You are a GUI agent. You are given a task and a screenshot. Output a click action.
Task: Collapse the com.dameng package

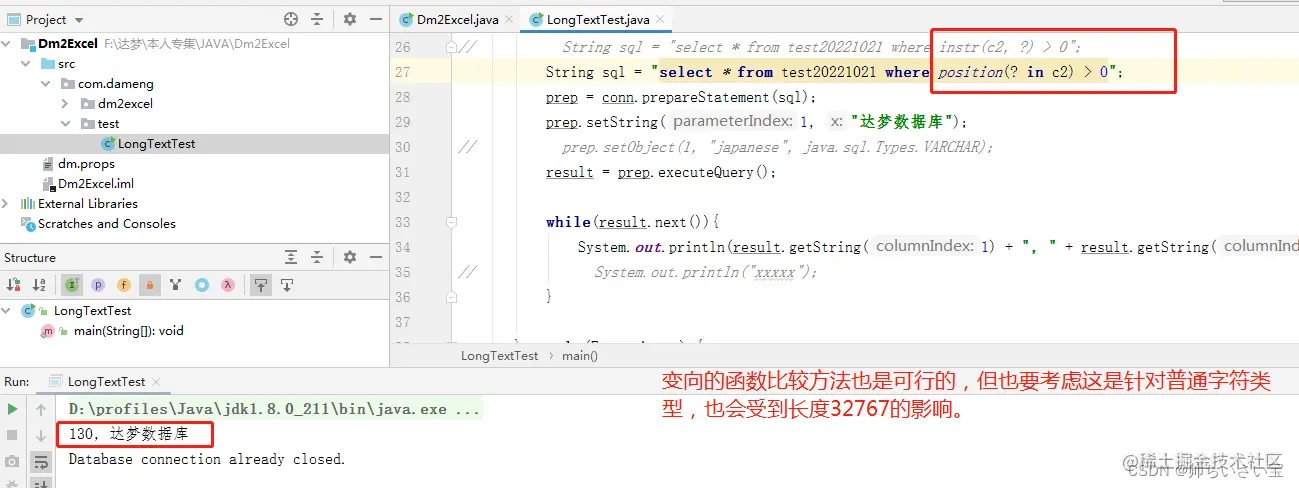coord(47,84)
